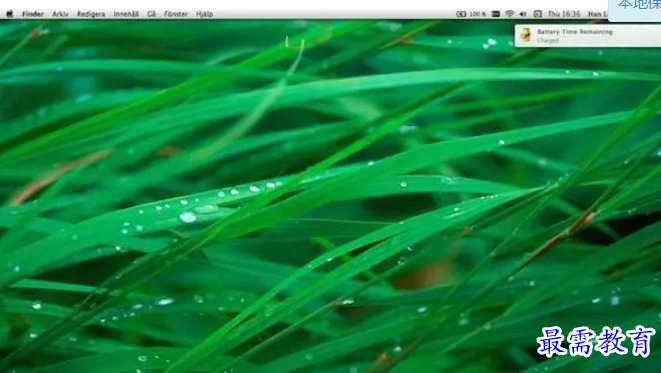
Task: Open the Han user account menu
Action: (598, 14)
